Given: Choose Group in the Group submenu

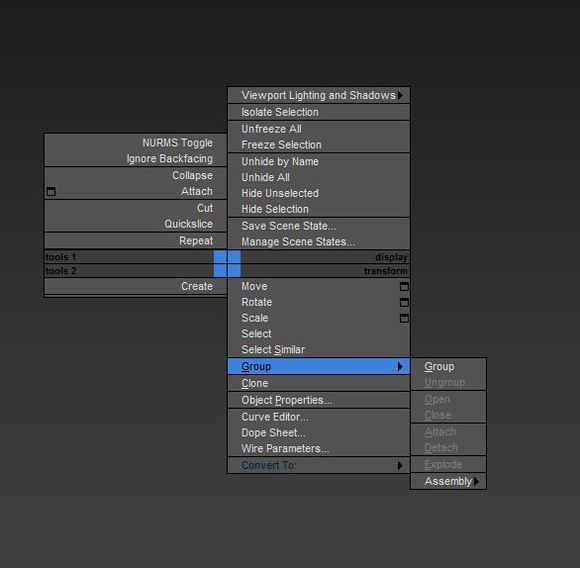Looking at the screenshot, I should [x=449, y=366].
